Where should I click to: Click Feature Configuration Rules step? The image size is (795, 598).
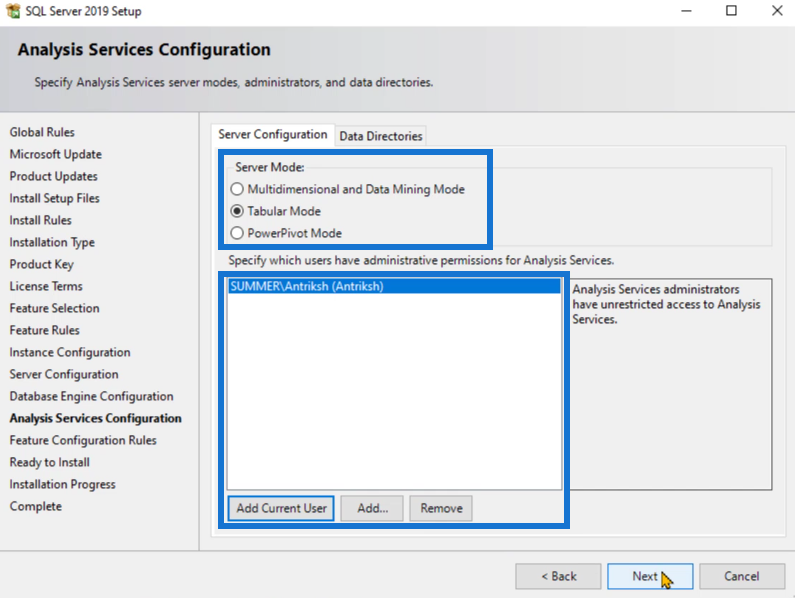(83, 440)
